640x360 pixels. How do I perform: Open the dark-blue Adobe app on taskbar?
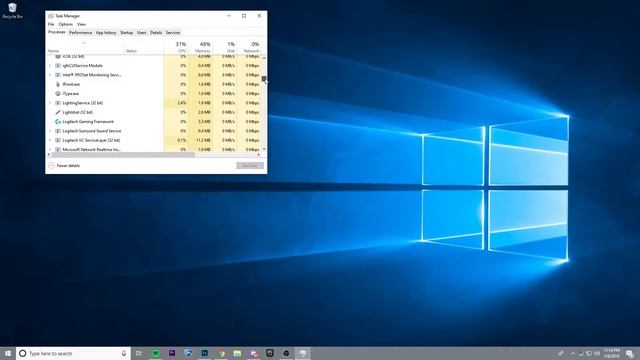click(204, 353)
